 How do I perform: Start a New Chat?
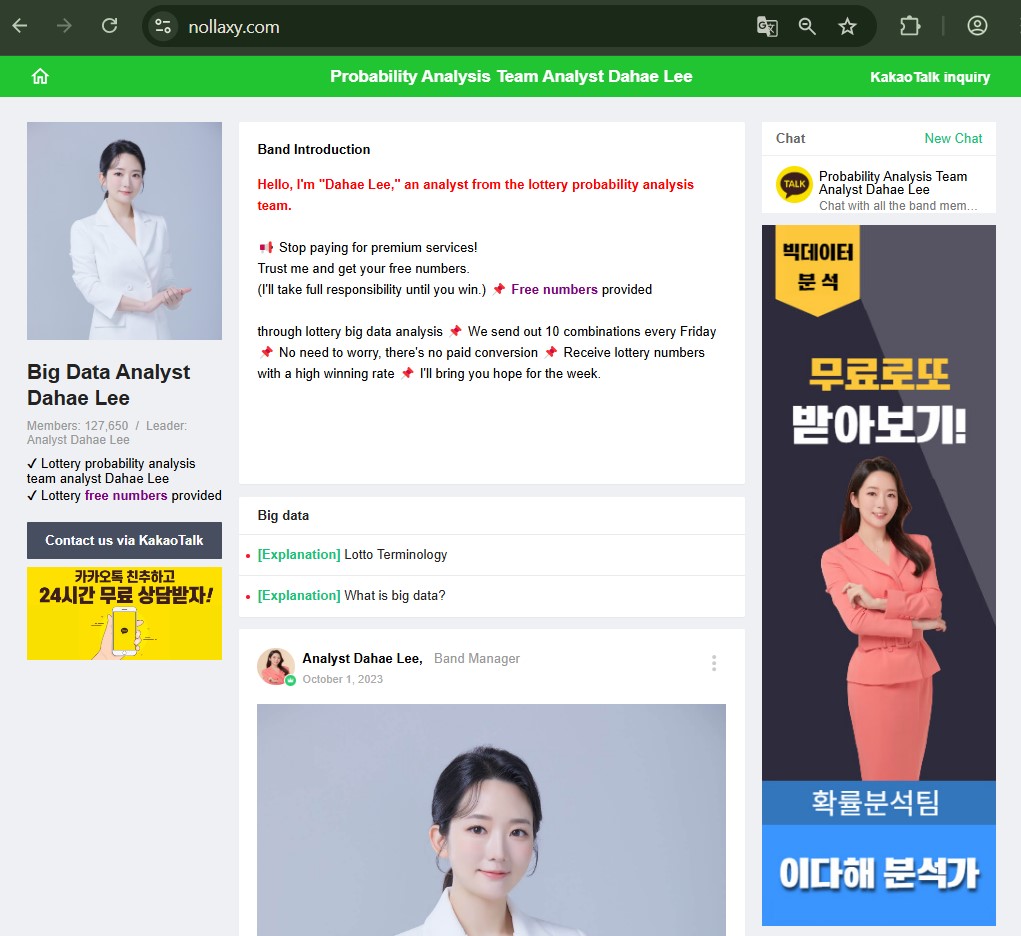tap(952, 139)
